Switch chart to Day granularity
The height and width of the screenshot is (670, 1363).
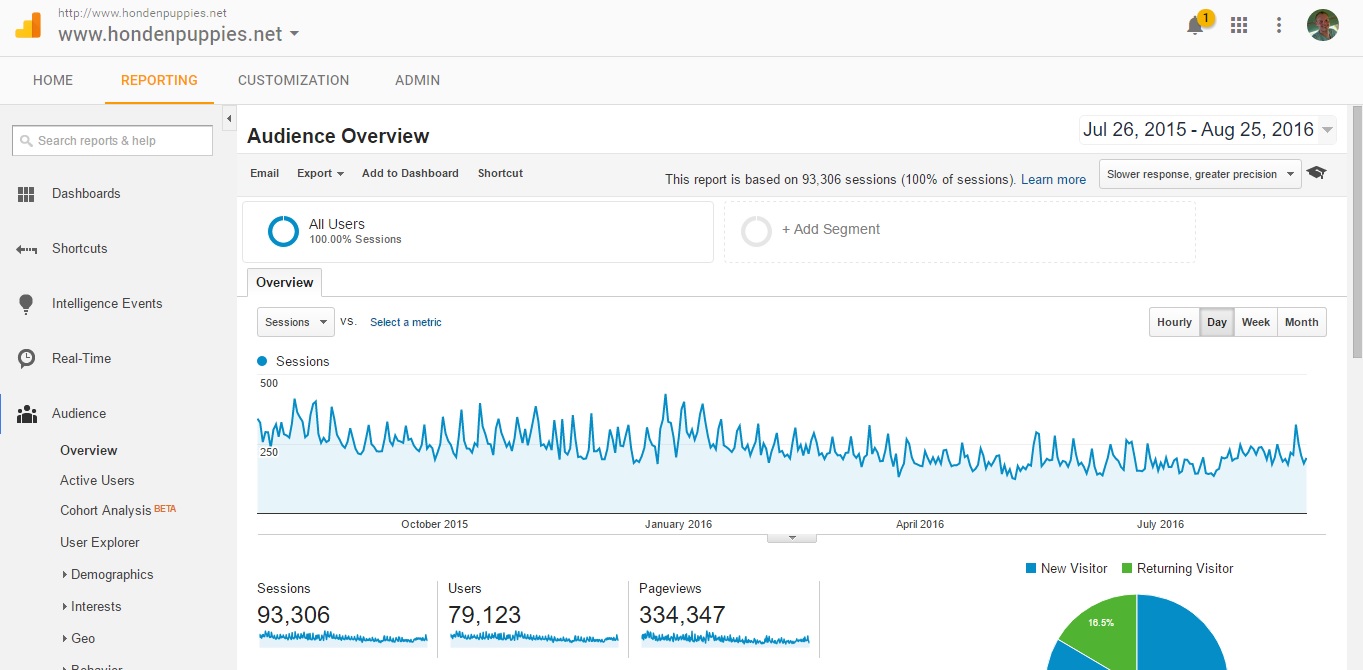(x=1217, y=322)
